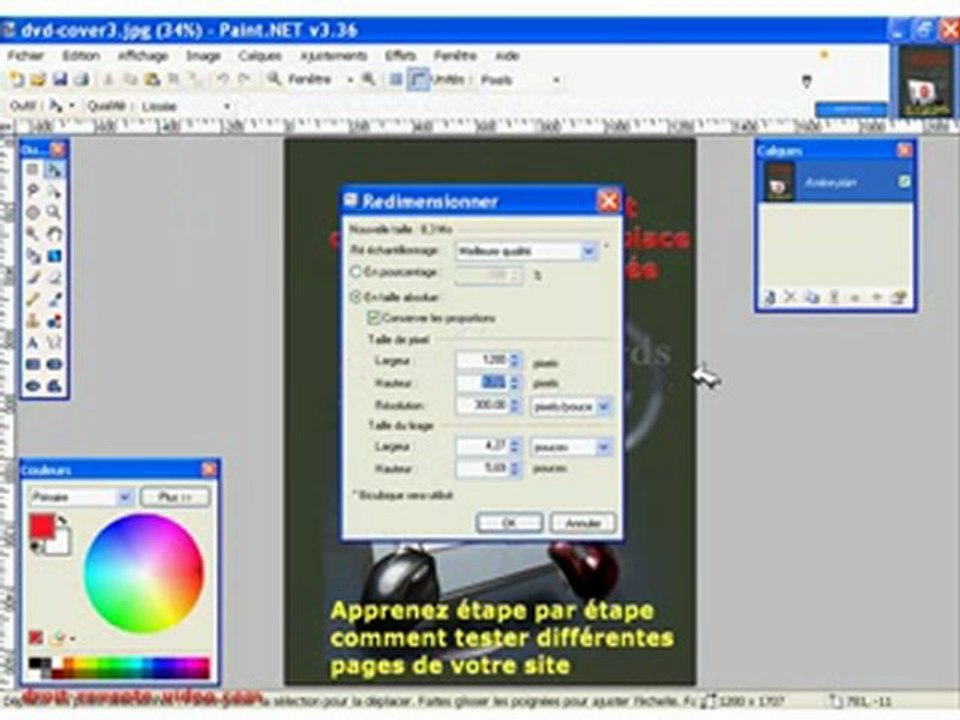
Task: Click the red primary color swatch
Action: pos(42,526)
